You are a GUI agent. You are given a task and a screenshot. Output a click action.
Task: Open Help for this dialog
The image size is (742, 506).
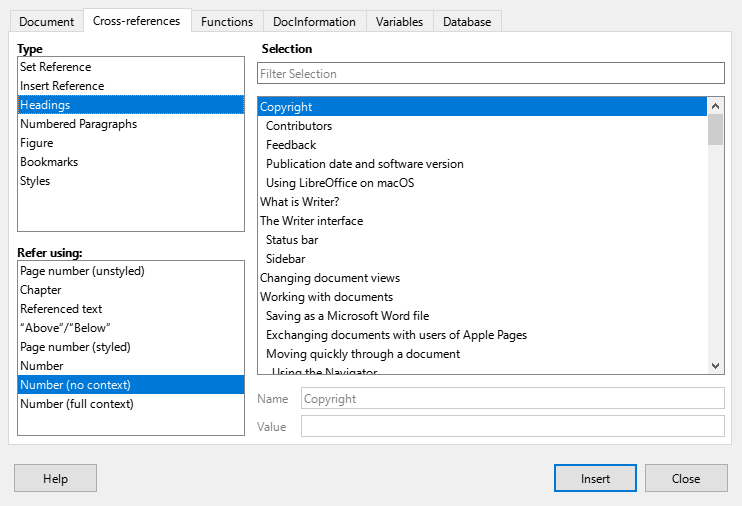pos(55,478)
